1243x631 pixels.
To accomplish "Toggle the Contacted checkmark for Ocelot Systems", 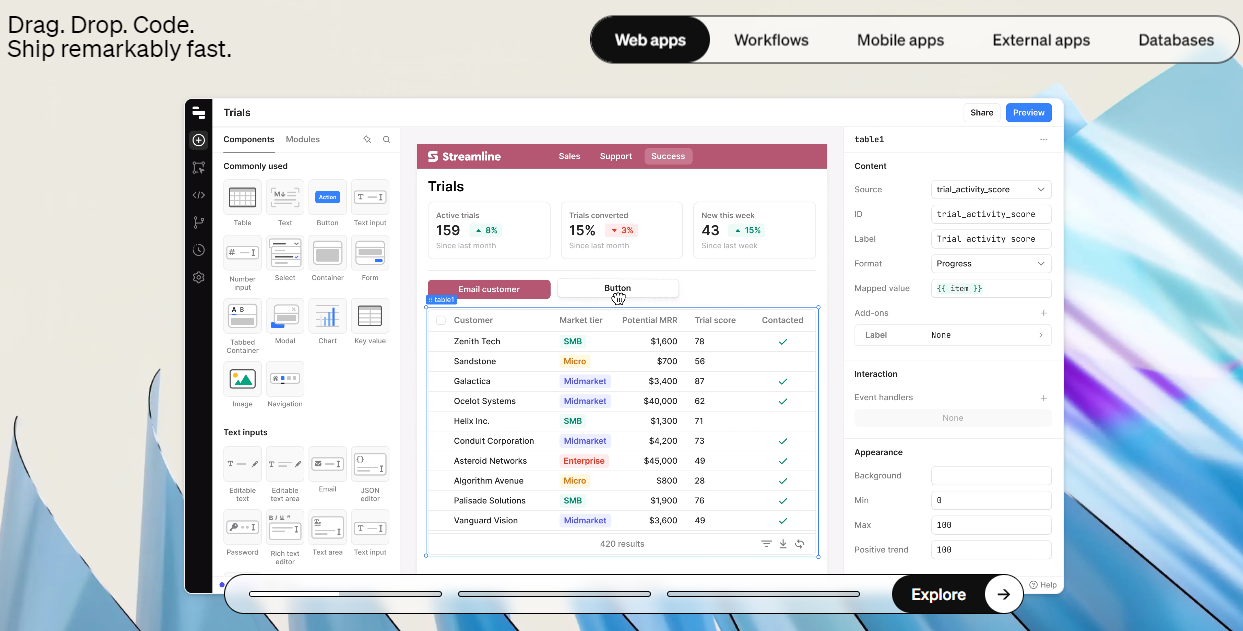I will (783, 401).
